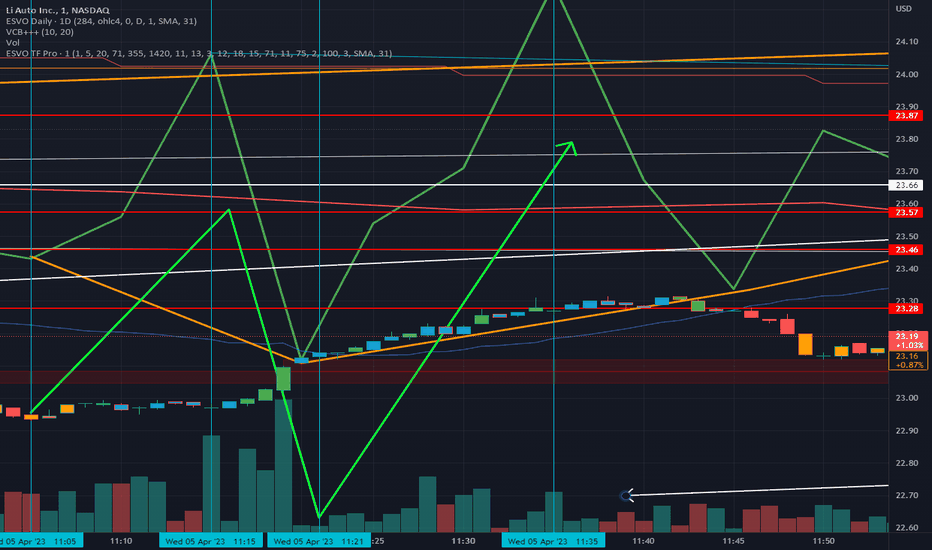This screenshot has height=550, width=932.
Task: Click the 22.60 price scale value
Action: pos(906,527)
